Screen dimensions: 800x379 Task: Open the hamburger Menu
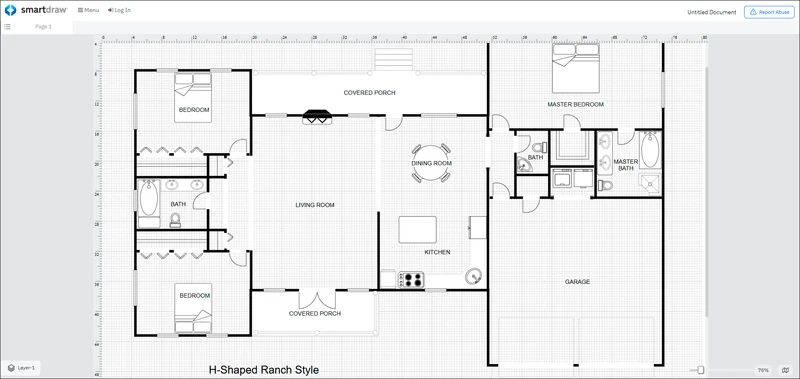point(88,10)
